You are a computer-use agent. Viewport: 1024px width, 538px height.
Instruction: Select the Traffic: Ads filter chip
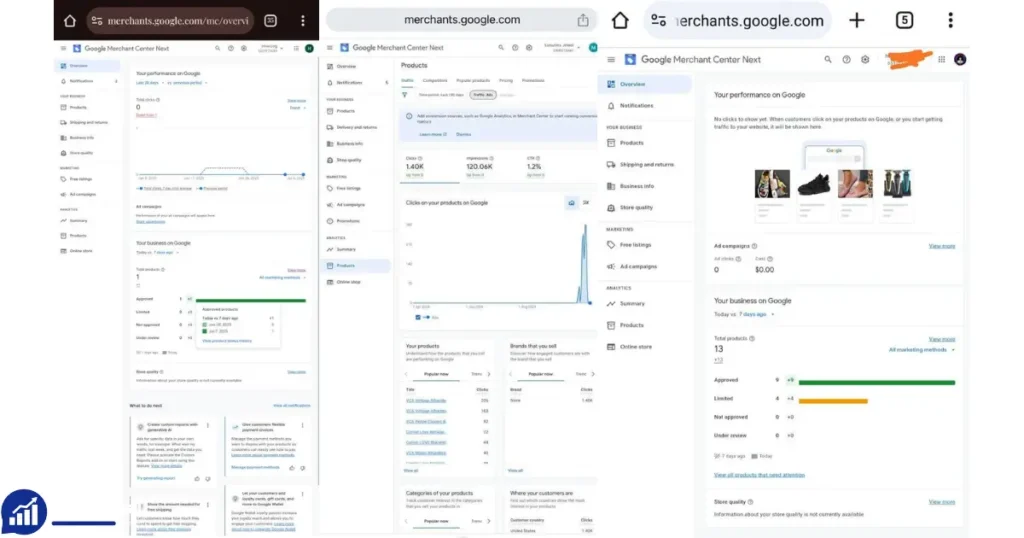(x=483, y=95)
